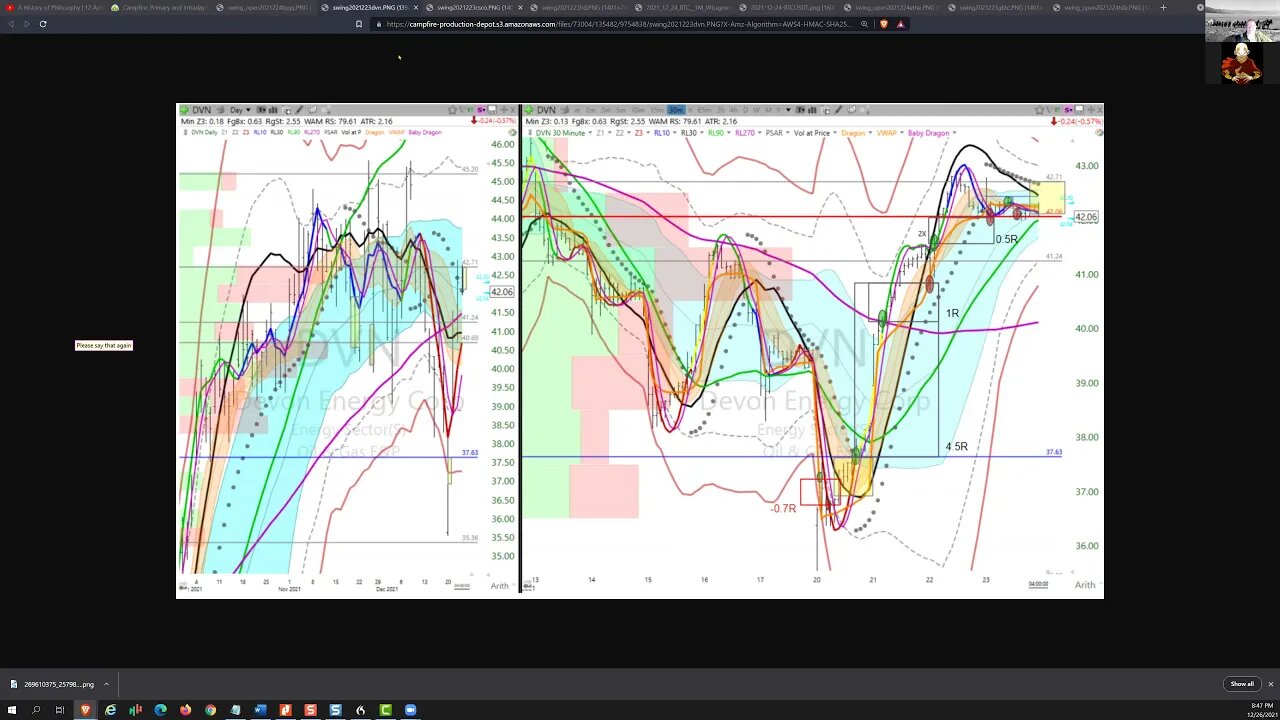Image resolution: width=1280 pixels, height=720 pixels.
Task: Open the Day timeframe dropdown on left chart
Action: pyautogui.click(x=238, y=110)
